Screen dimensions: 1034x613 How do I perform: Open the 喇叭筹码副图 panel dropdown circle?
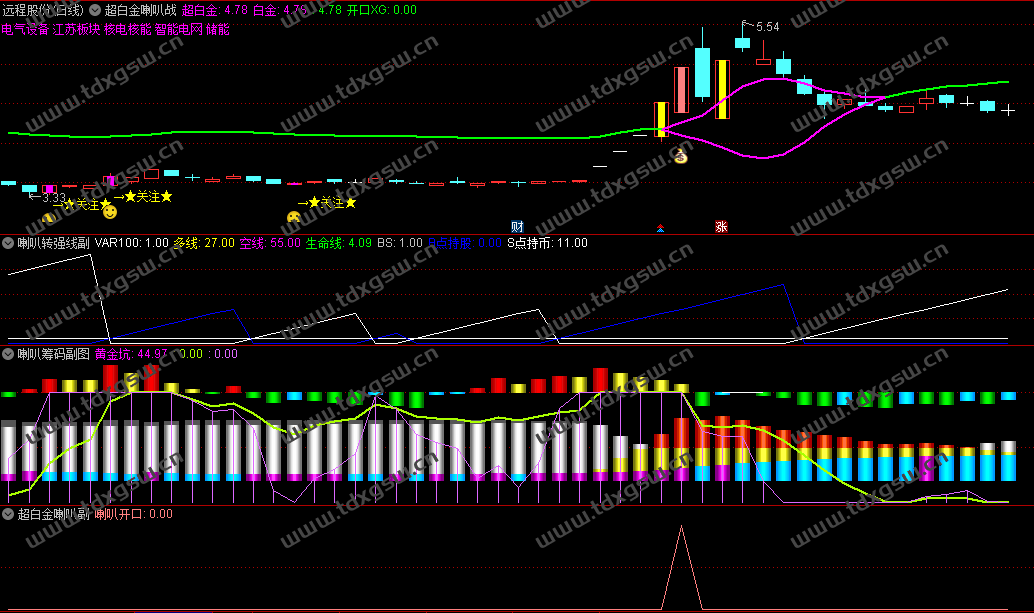click(x=8, y=353)
